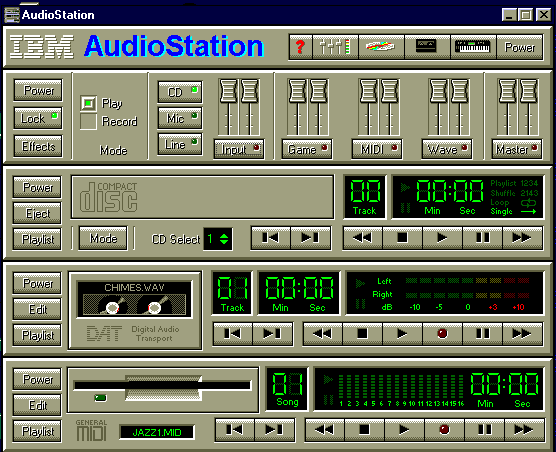Viewport: 556px width, 452px height.
Task: Open the mixer panel via the faders icon
Action: point(335,47)
